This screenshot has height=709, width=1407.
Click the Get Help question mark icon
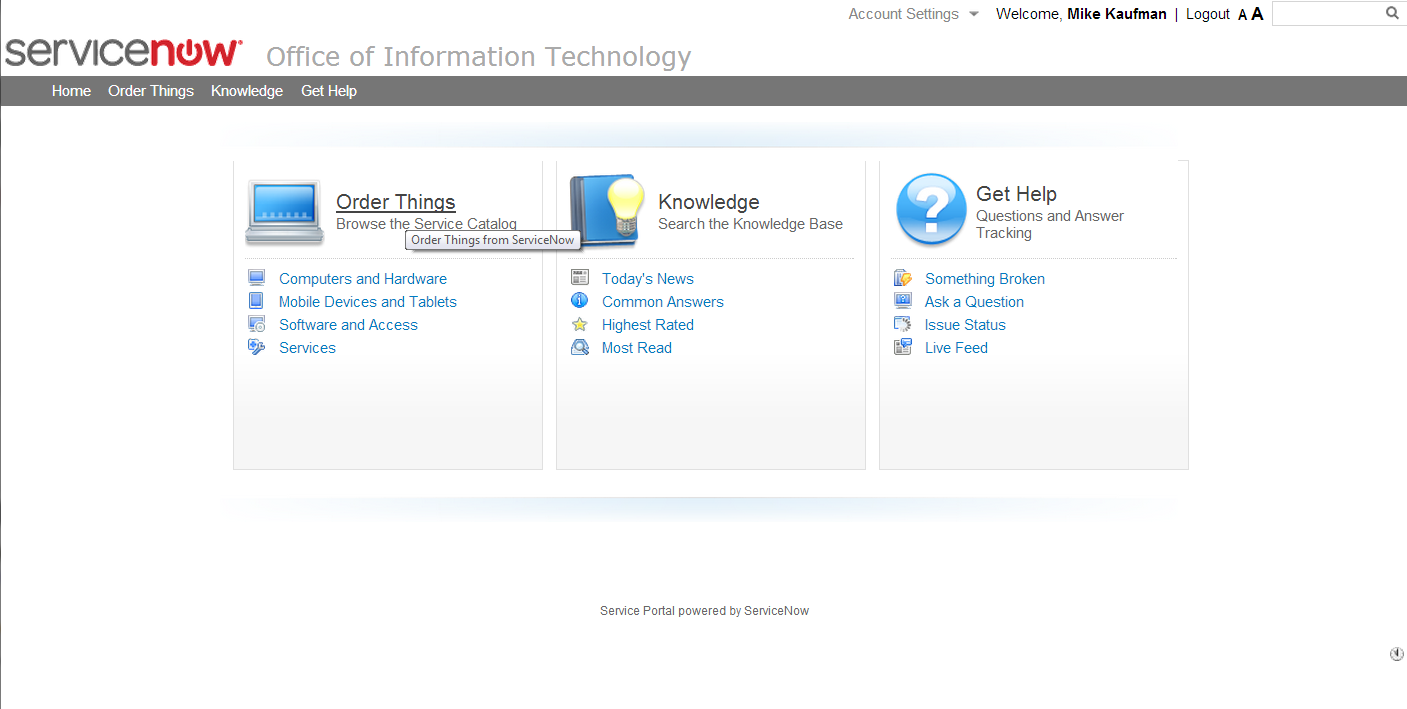[x=931, y=209]
